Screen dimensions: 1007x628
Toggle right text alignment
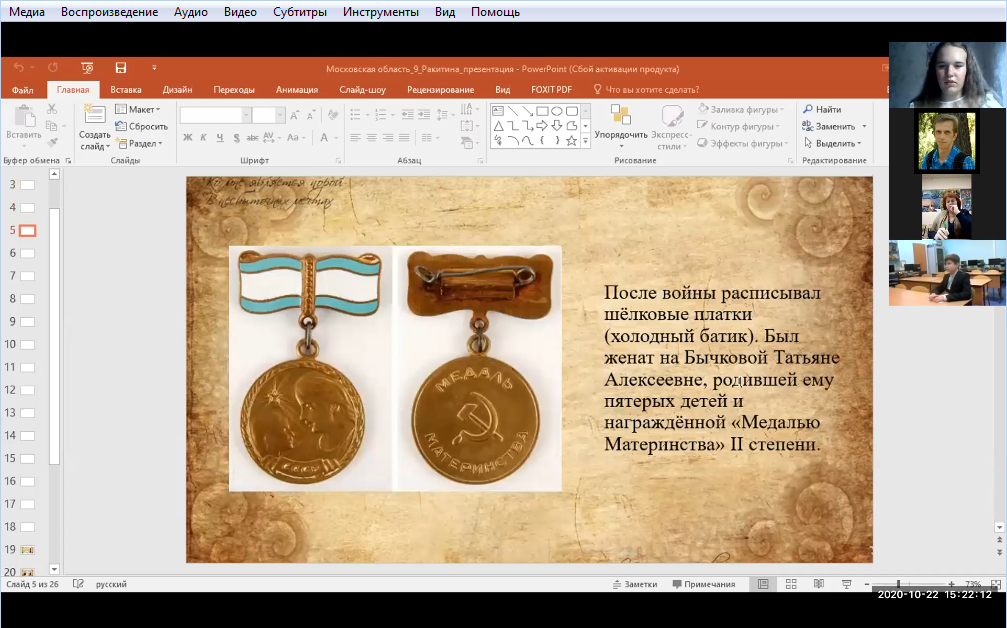pos(388,137)
